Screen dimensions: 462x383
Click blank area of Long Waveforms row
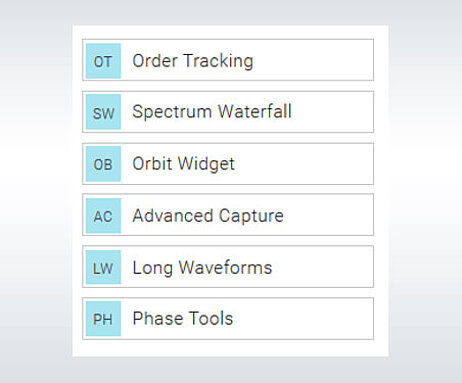pyautogui.click(x=323, y=267)
